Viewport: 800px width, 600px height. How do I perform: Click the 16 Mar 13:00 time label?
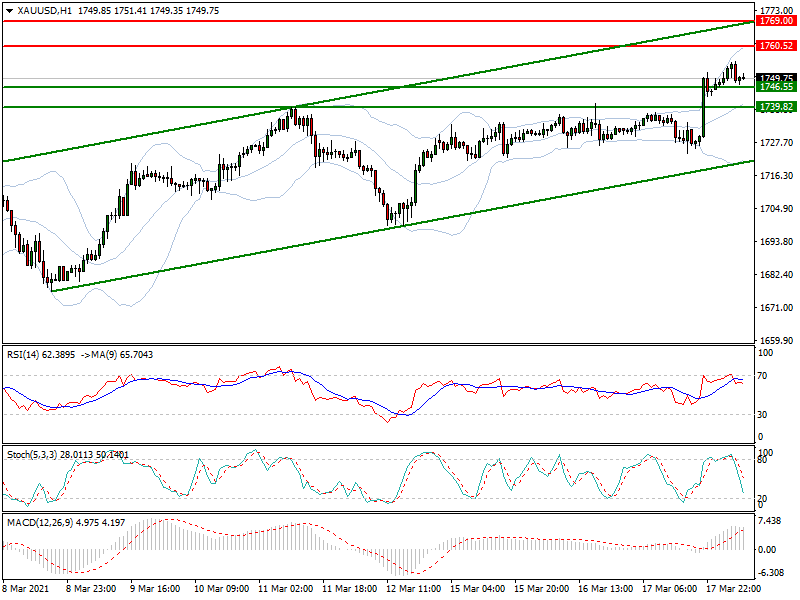click(606, 589)
